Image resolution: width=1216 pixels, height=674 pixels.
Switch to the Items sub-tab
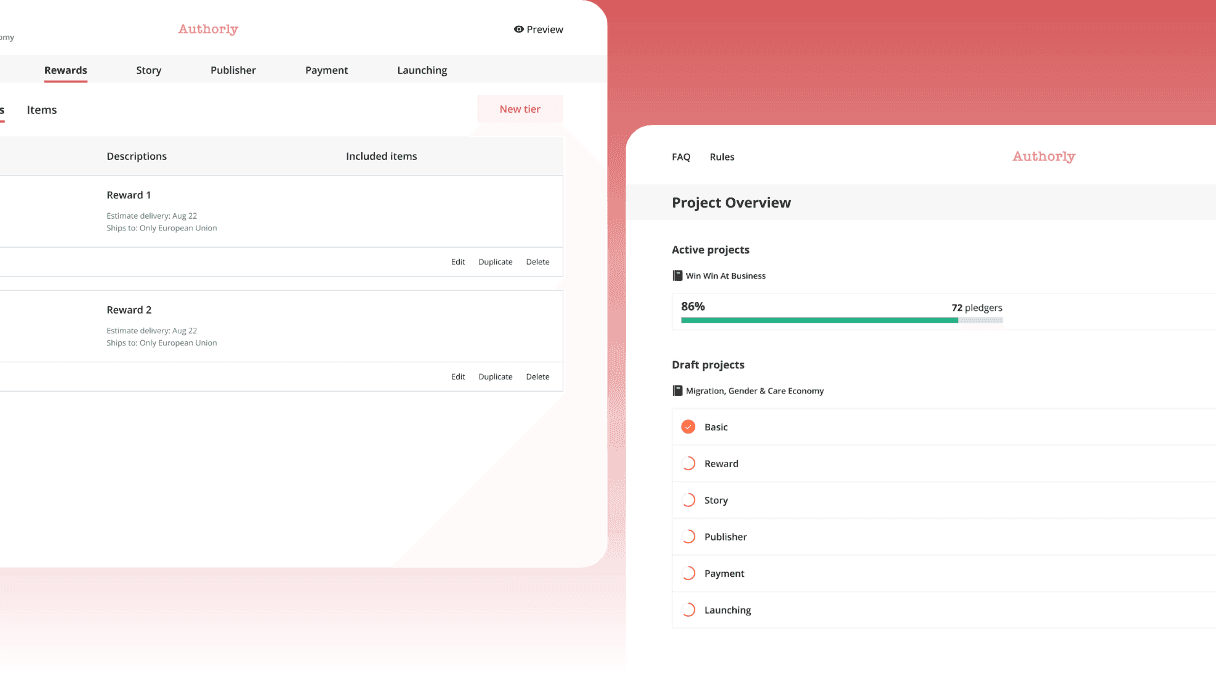(42, 110)
